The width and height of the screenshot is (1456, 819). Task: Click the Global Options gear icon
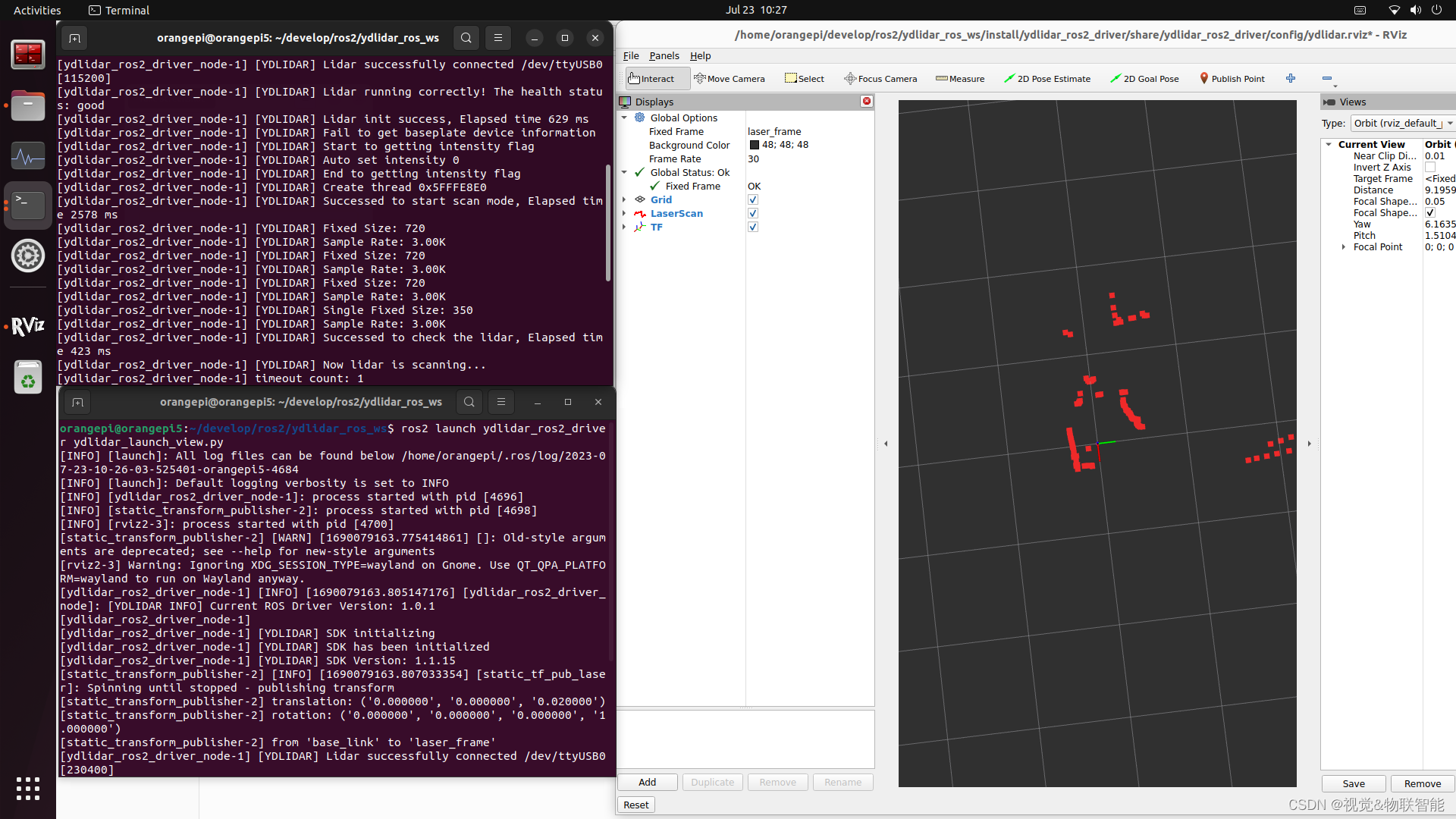[640, 118]
